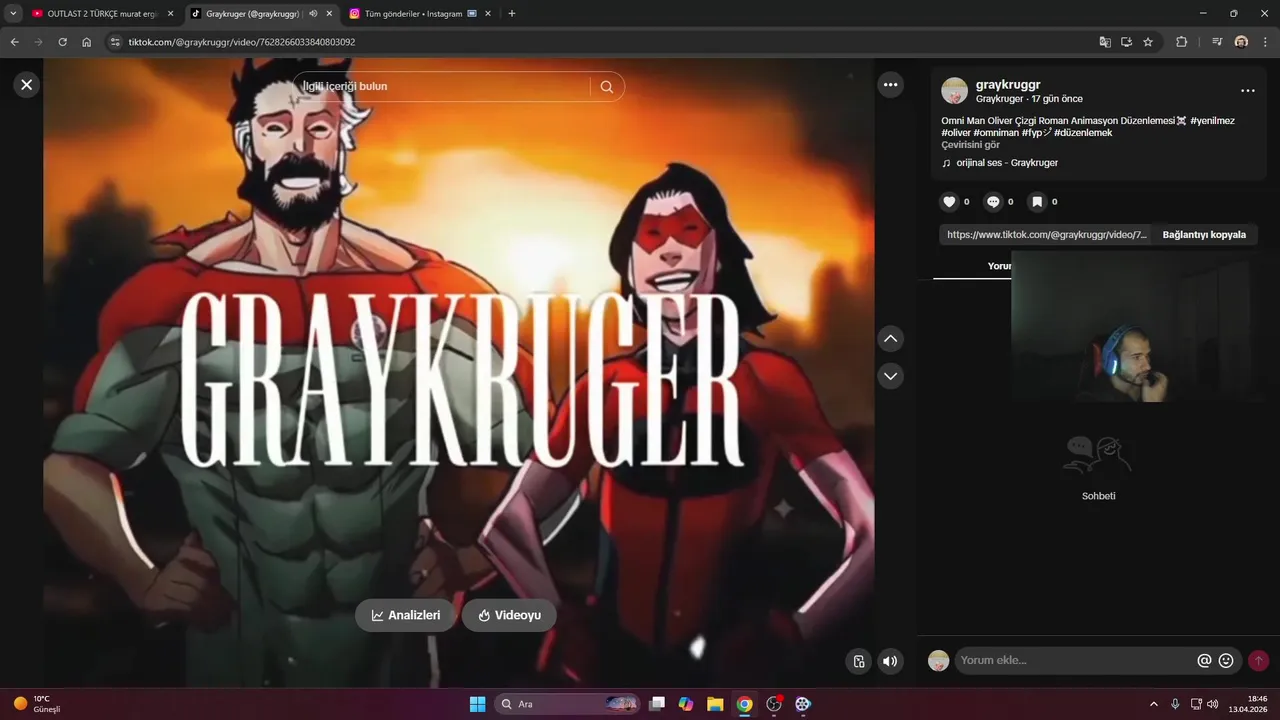Open Windows Start menu
Screen dimensions: 1280x720
pos(478,704)
